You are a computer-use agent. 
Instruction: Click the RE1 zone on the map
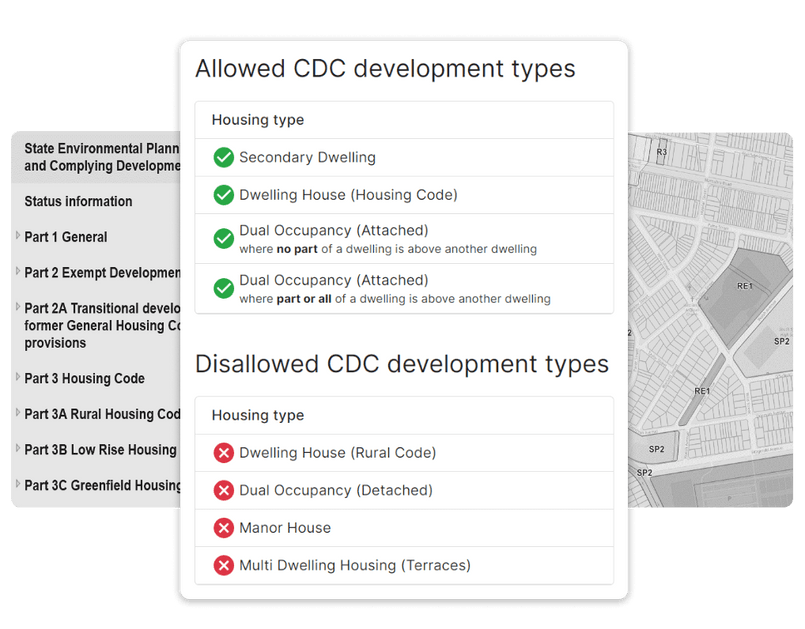tap(744, 287)
